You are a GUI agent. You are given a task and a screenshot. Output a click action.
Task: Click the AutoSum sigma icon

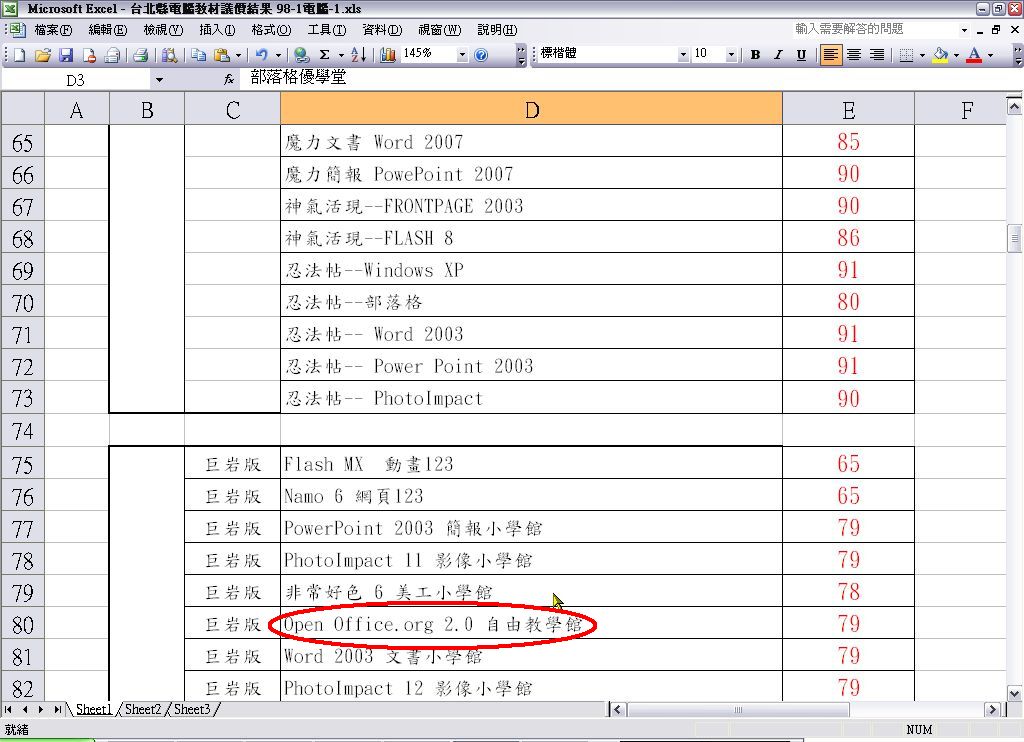tap(324, 55)
